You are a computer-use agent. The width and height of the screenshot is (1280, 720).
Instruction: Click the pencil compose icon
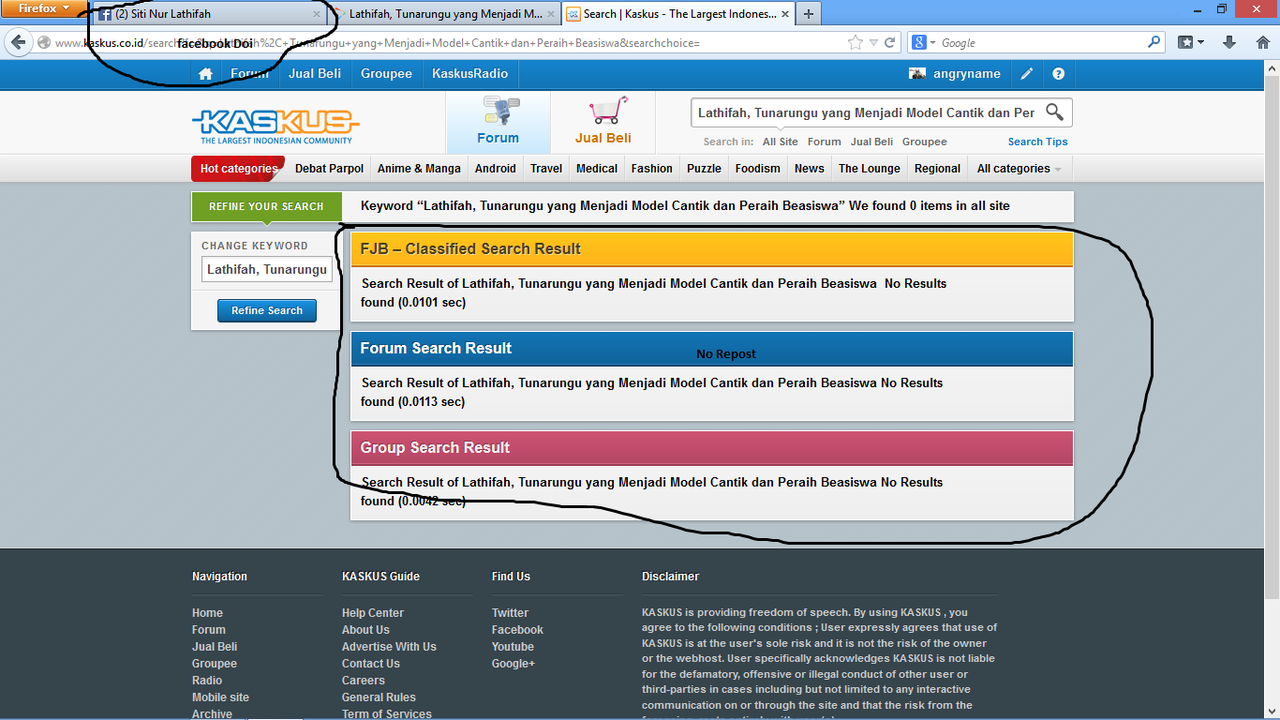(1027, 74)
